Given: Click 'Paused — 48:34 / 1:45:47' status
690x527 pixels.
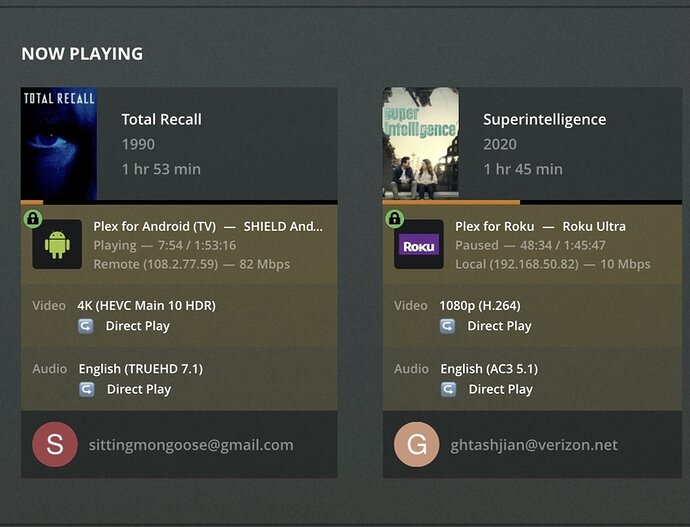Looking at the screenshot, I should 530,245.
